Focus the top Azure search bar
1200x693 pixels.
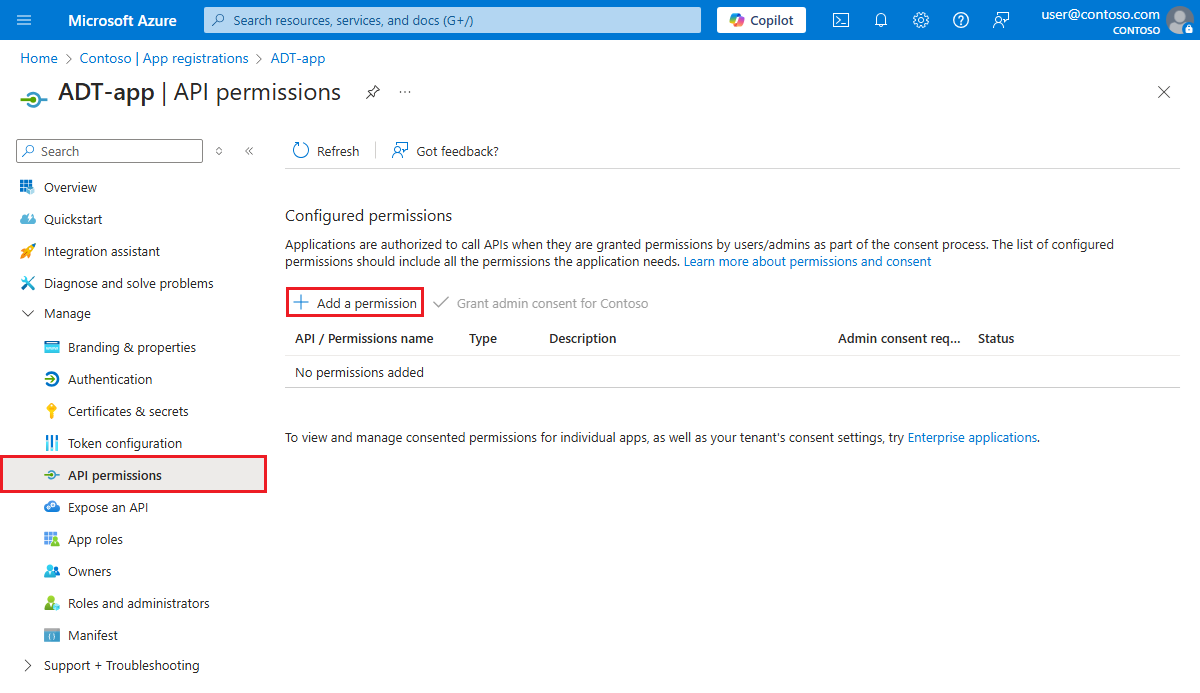click(x=452, y=20)
